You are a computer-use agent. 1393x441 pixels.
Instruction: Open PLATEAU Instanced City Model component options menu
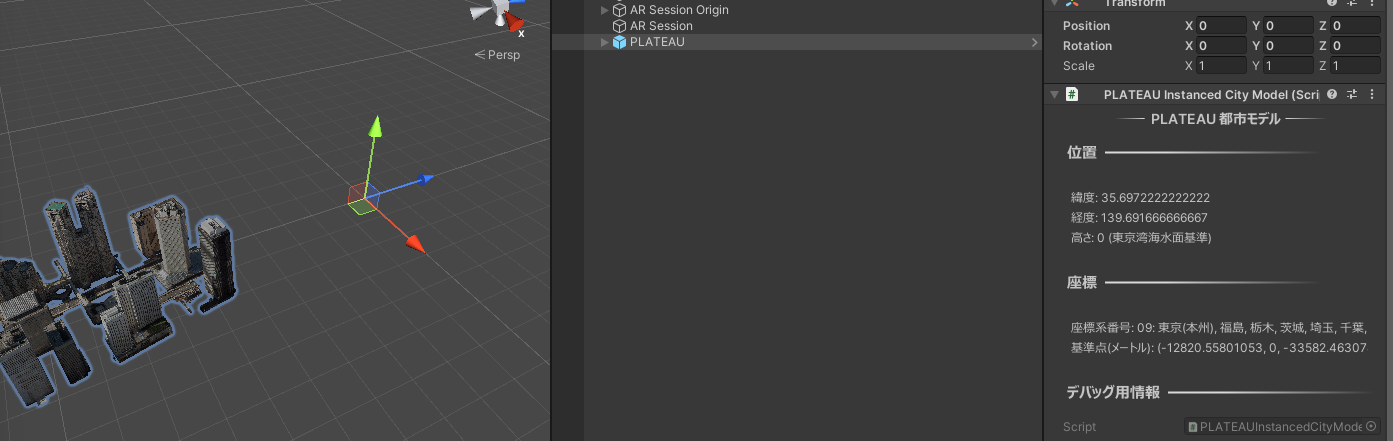coord(1370,95)
